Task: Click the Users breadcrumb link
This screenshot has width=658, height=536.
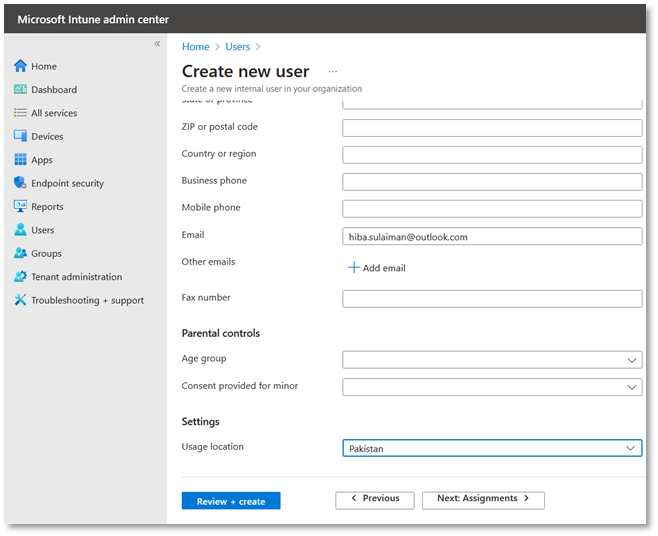Action: [x=238, y=47]
